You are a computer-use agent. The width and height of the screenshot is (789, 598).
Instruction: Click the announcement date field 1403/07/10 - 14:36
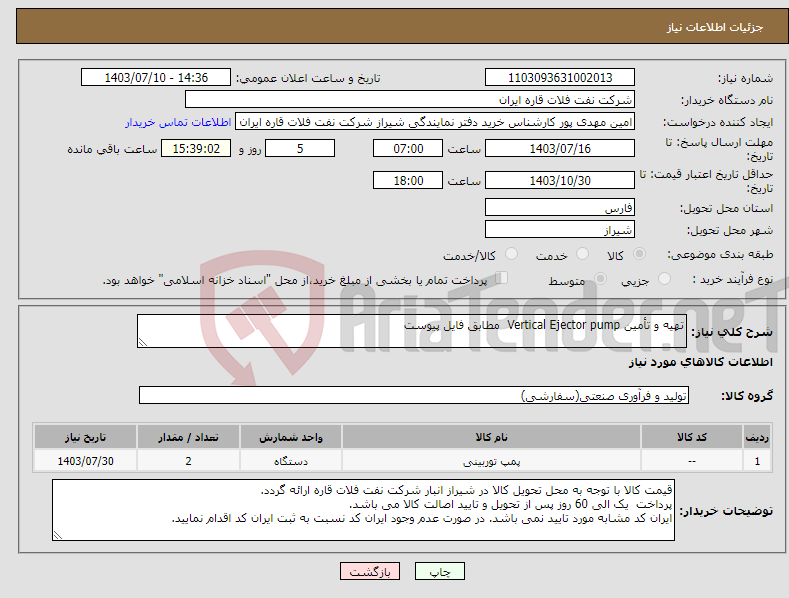pyautogui.click(x=156, y=78)
